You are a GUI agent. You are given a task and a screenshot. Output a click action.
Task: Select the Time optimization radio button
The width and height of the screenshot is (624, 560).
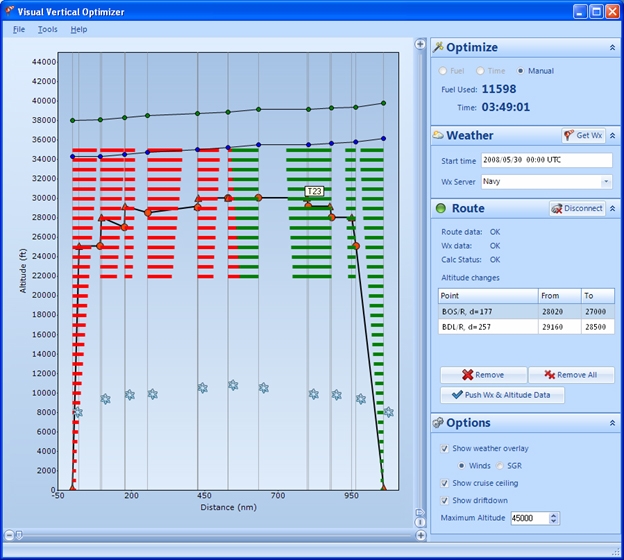480,71
